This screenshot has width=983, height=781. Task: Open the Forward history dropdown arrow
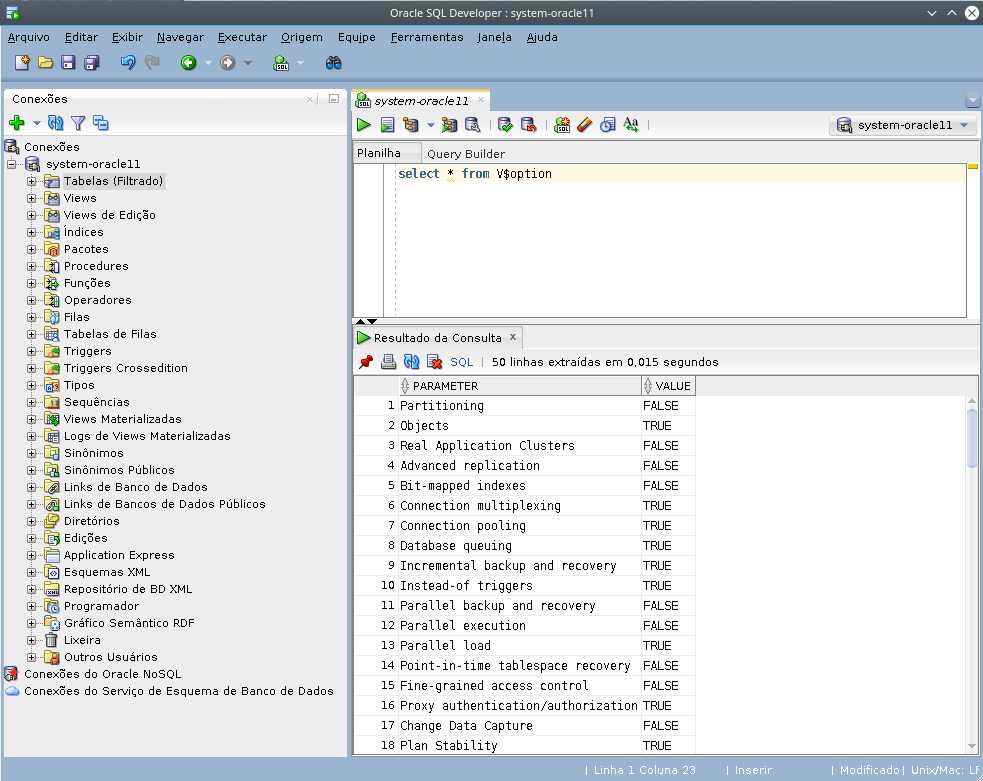tap(248, 63)
